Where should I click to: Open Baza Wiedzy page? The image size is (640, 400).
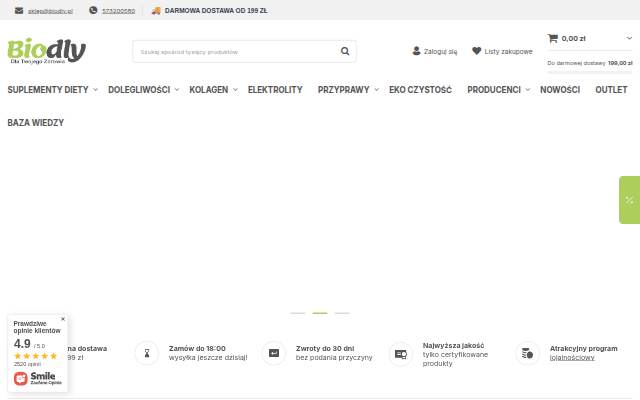pyautogui.click(x=36, y=123)
